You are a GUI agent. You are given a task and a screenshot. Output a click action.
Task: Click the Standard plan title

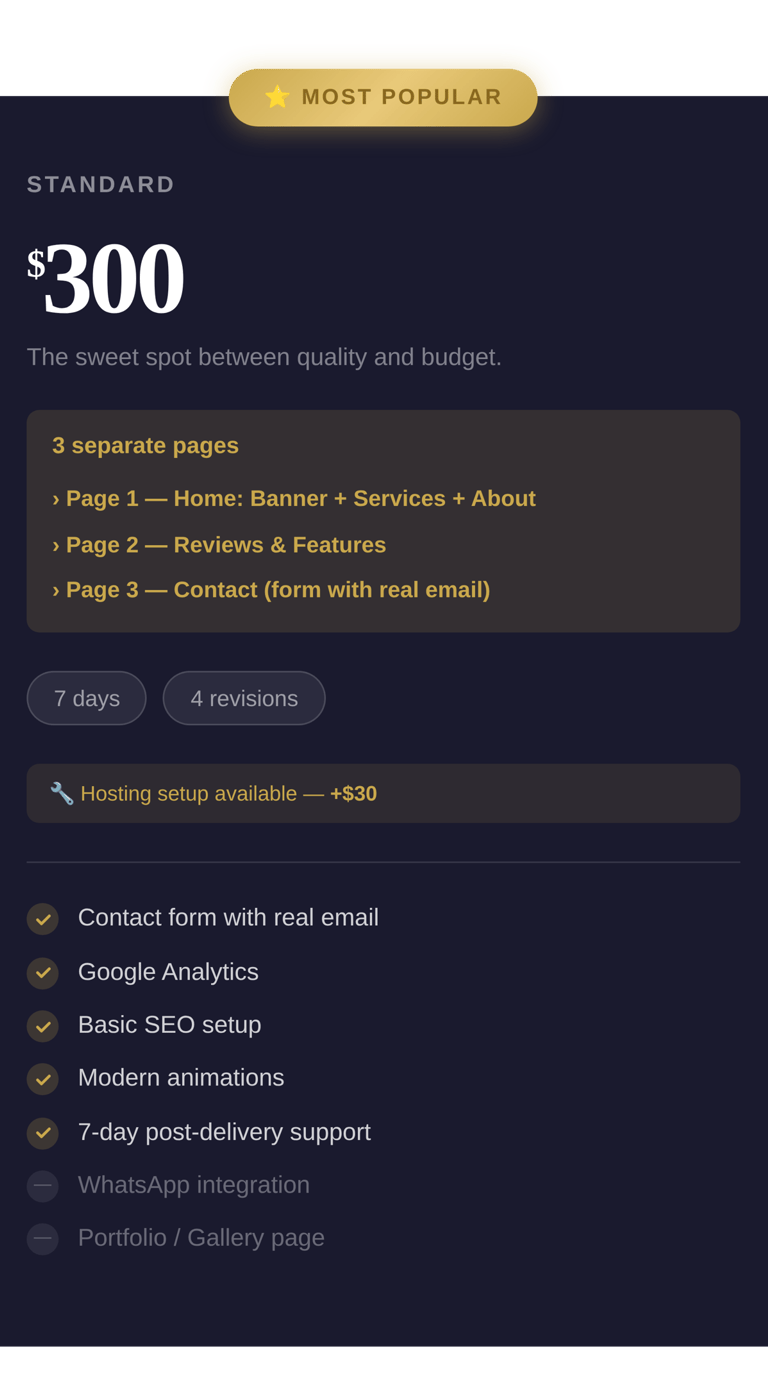point(101,185)
